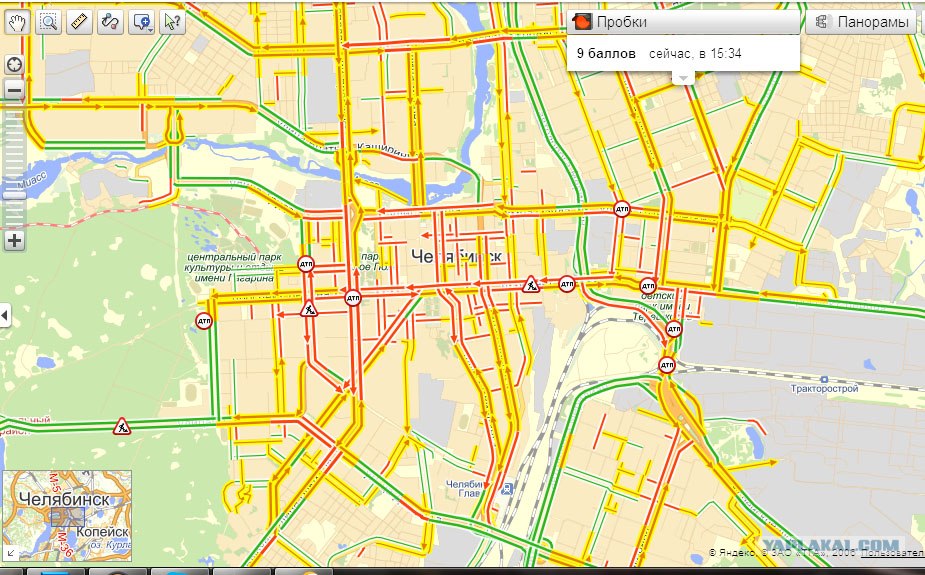
Task: Click the Тракторострой map label
Action: [x=824, y=389]
